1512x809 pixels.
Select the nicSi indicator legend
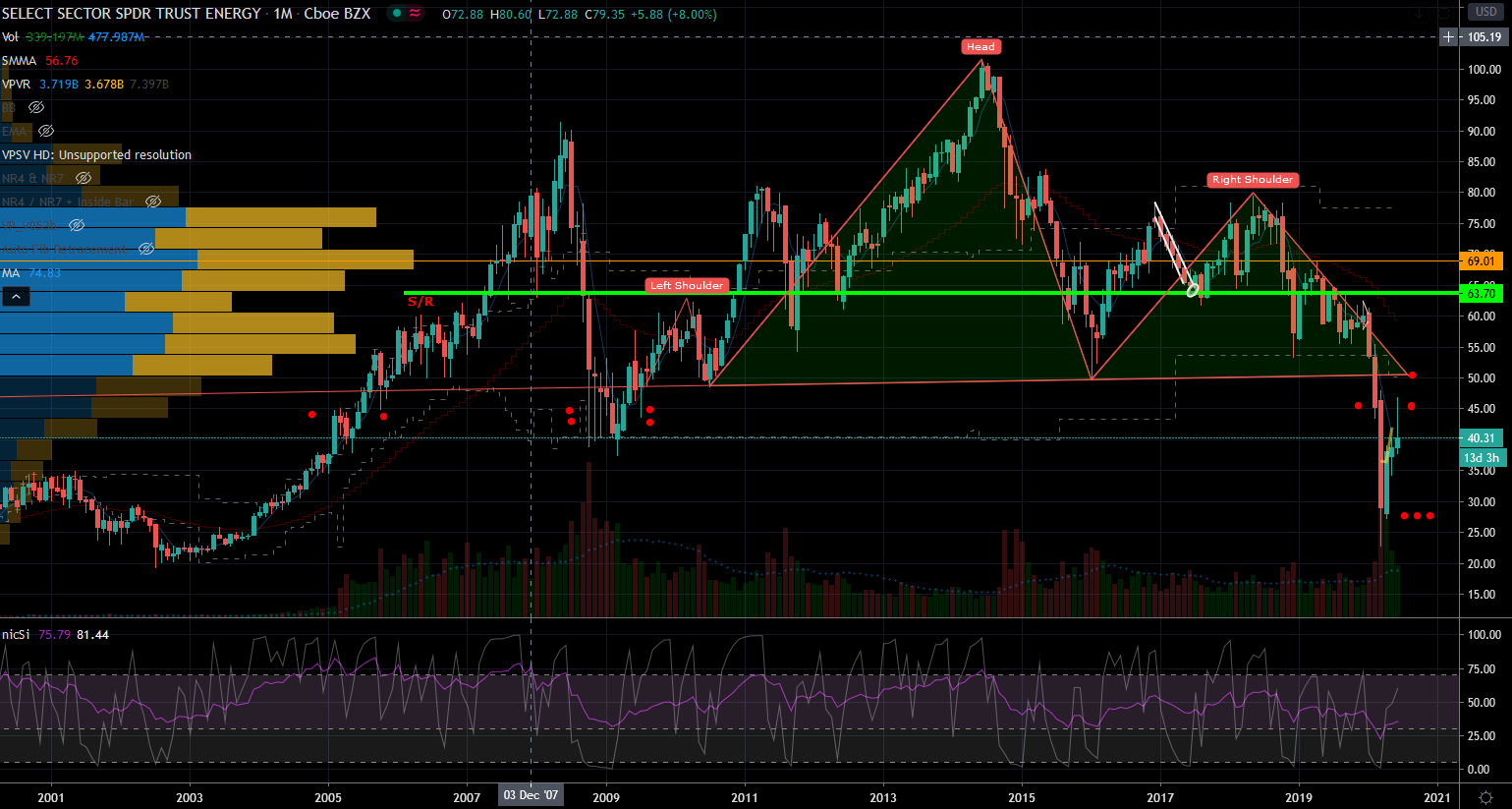pyautogui.click(x=16, y=635)
